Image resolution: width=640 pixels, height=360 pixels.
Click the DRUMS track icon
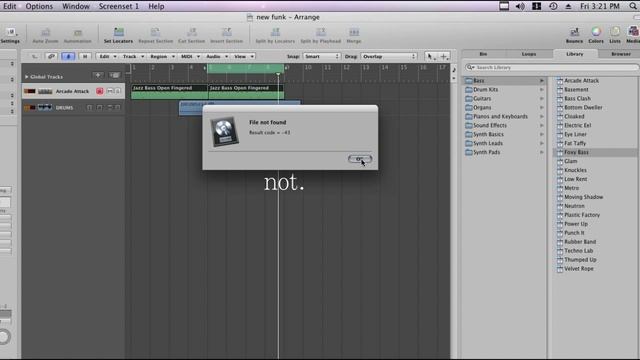click(45, 107)
